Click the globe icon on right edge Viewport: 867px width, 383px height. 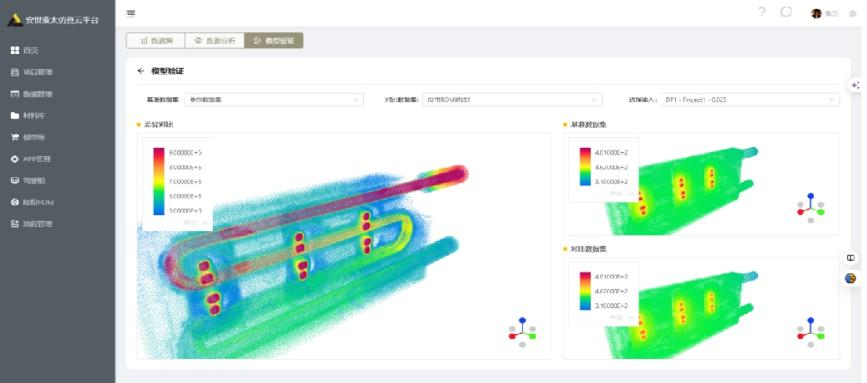click(851, 278)
